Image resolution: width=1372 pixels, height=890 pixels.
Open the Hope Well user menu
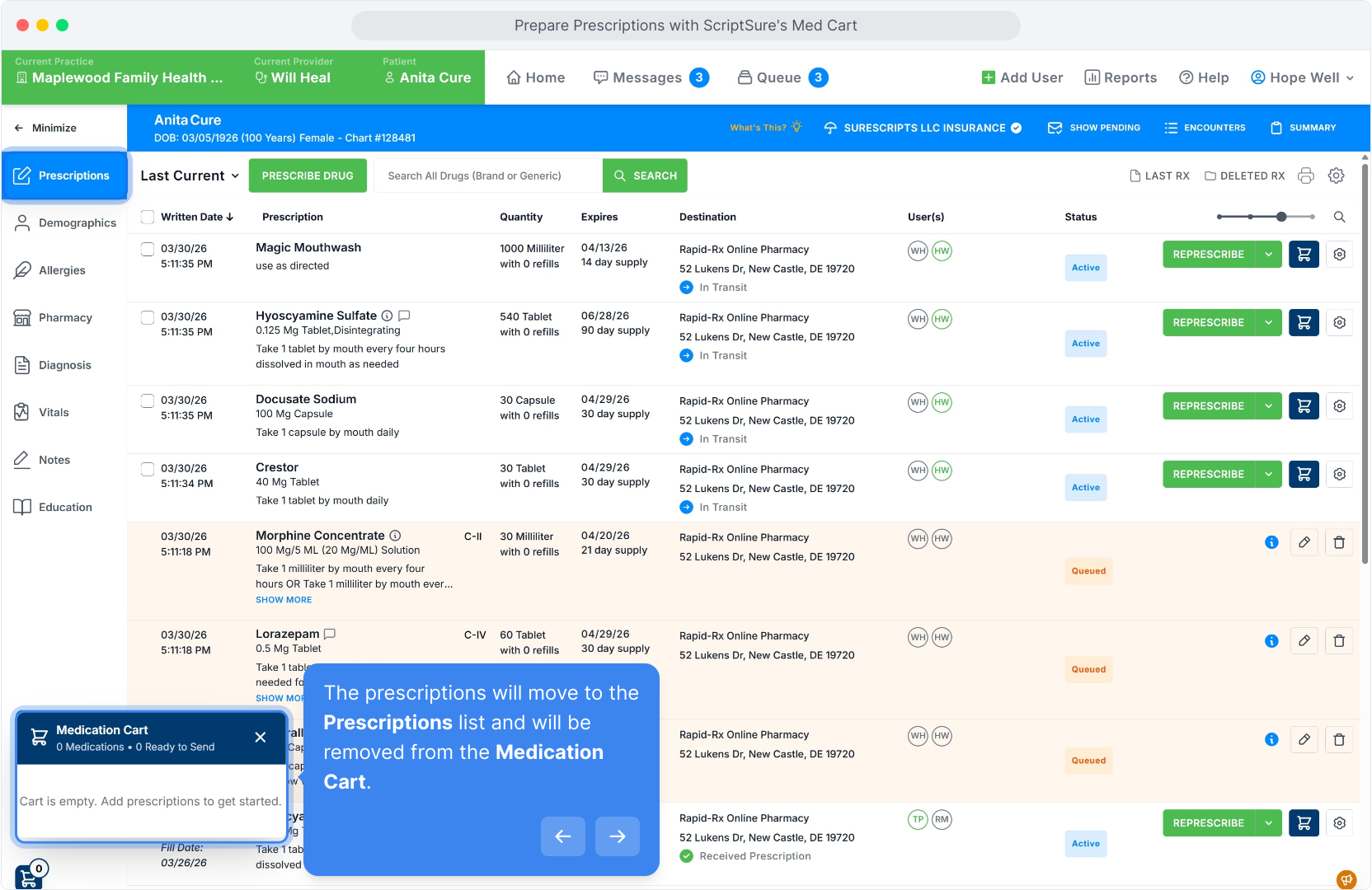click(x=1302, y=77)
